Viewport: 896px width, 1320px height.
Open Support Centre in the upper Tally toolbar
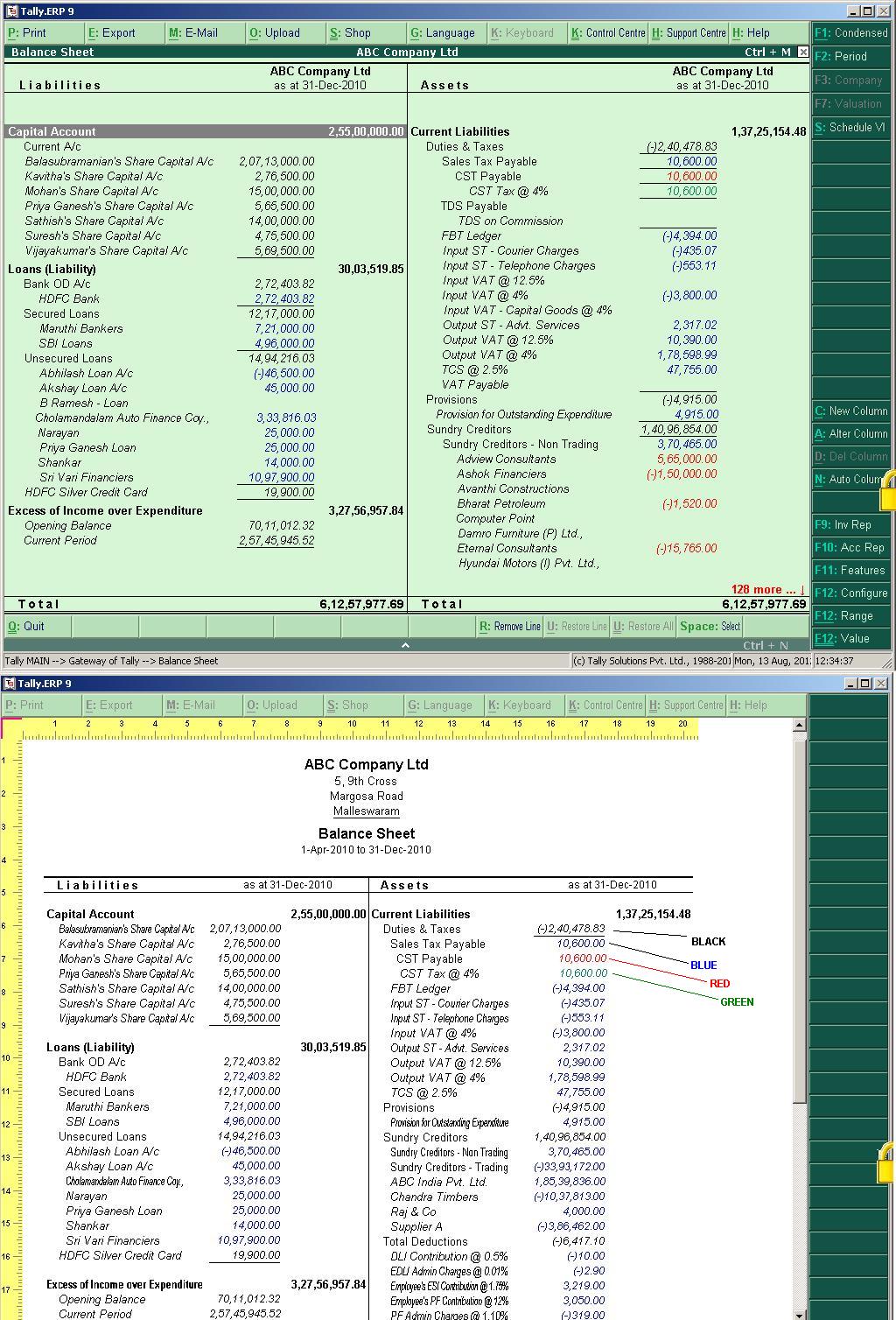click(689, 32)
